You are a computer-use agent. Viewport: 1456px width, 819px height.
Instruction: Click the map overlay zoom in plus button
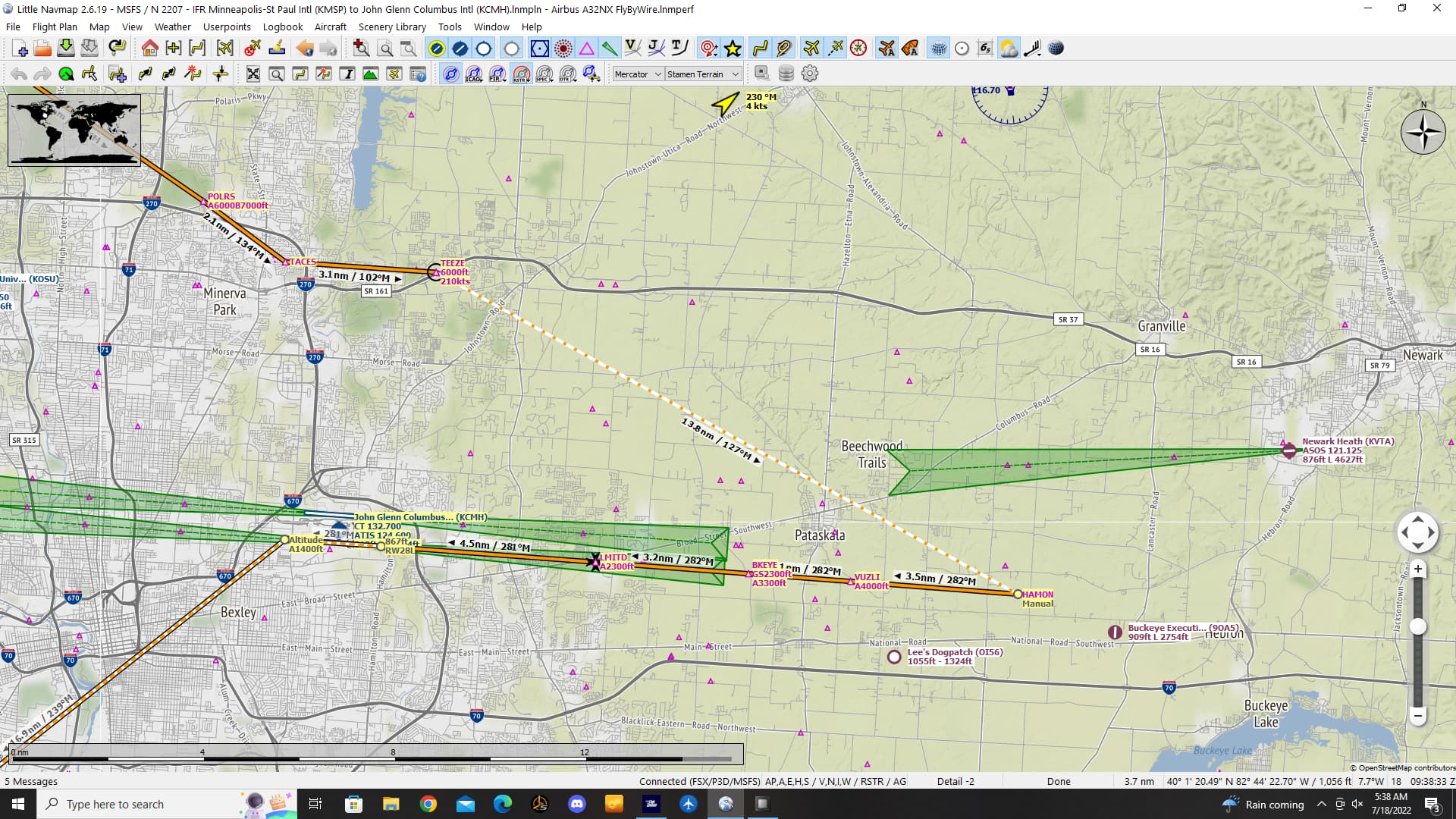click(1417, 569)
